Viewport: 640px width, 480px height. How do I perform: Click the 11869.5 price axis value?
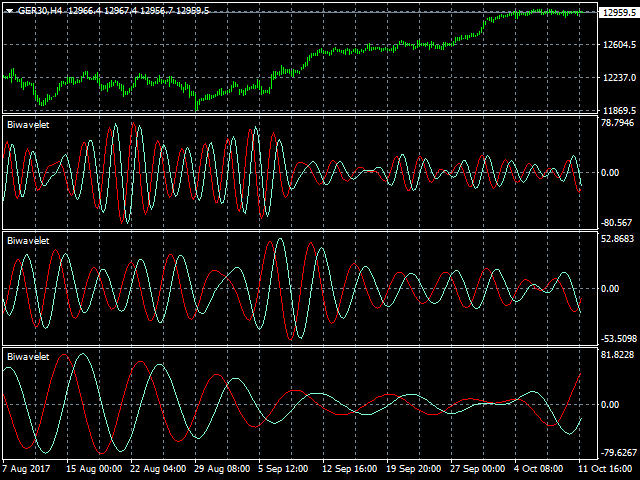[x=619, y=111]
